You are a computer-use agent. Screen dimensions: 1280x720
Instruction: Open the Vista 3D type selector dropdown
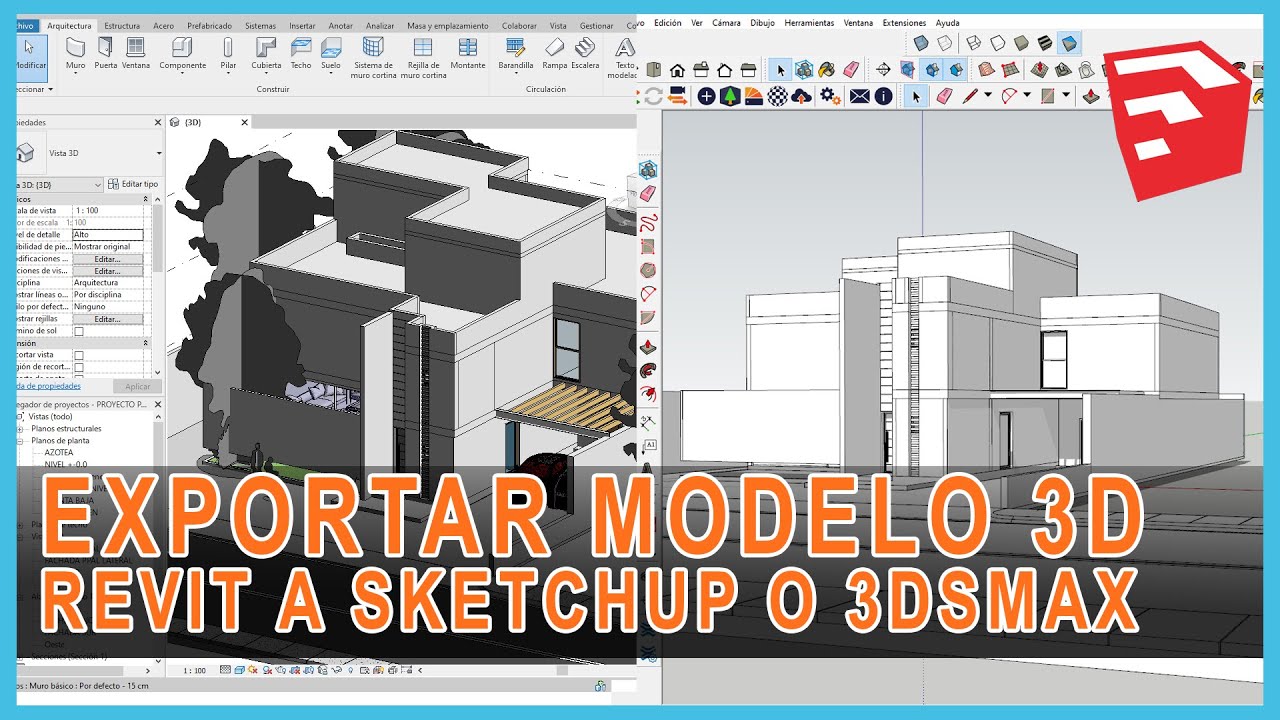point(159,153)
